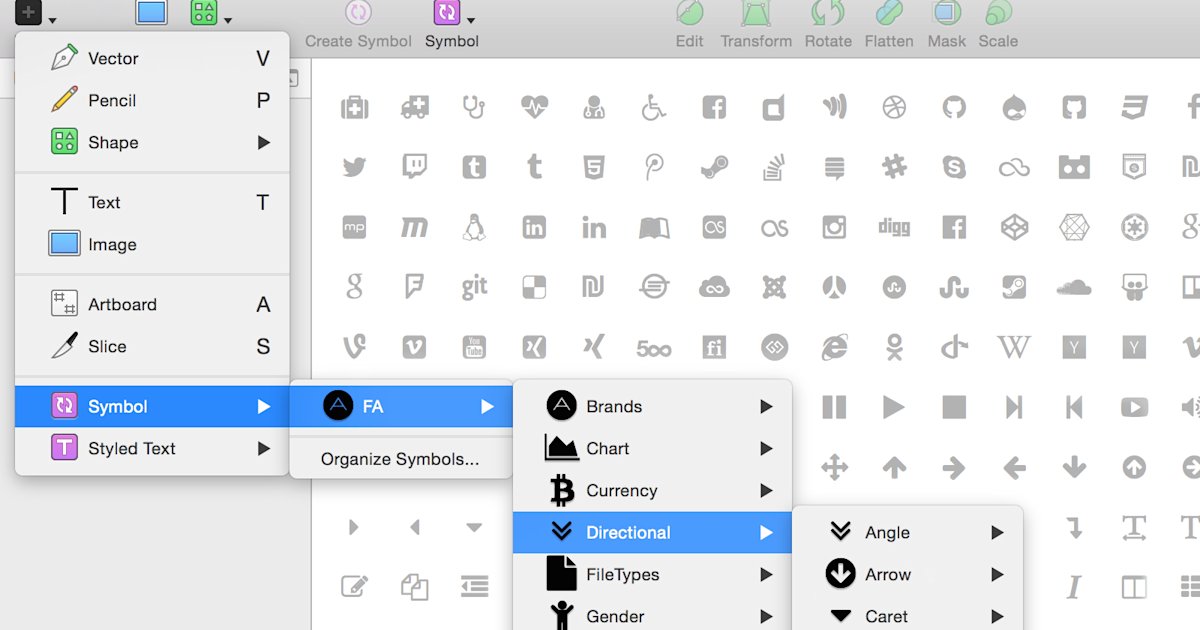The height and width of the screenshot is (630, 1200).
Task: Select the Dribbble basketball icon
Action: pyautogui.click(x=894, y=107)
